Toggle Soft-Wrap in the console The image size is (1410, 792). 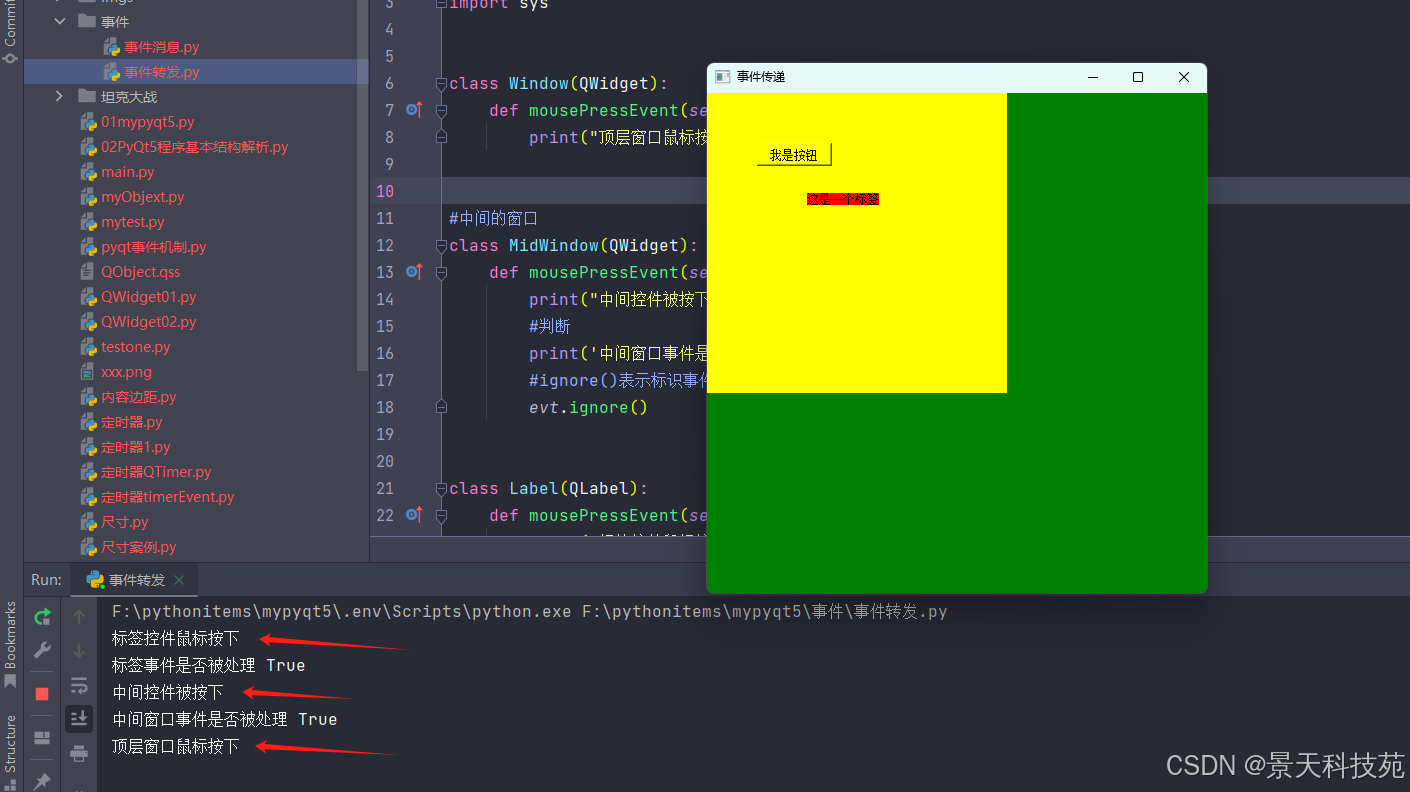click(79, 685)
